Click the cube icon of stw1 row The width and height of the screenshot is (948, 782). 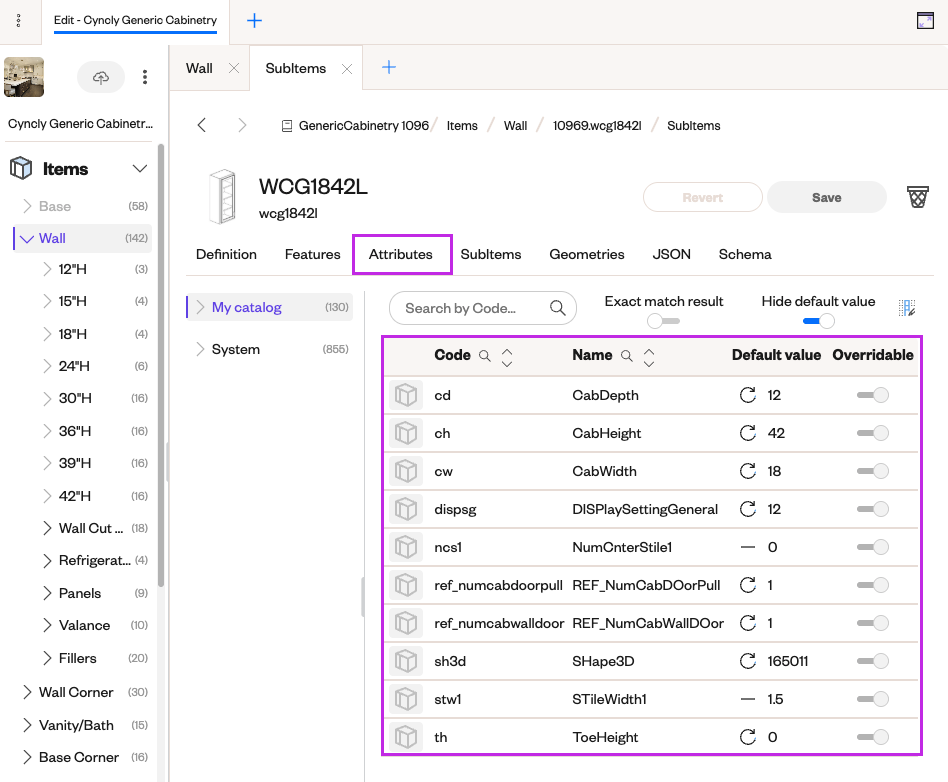pos(406,699)
